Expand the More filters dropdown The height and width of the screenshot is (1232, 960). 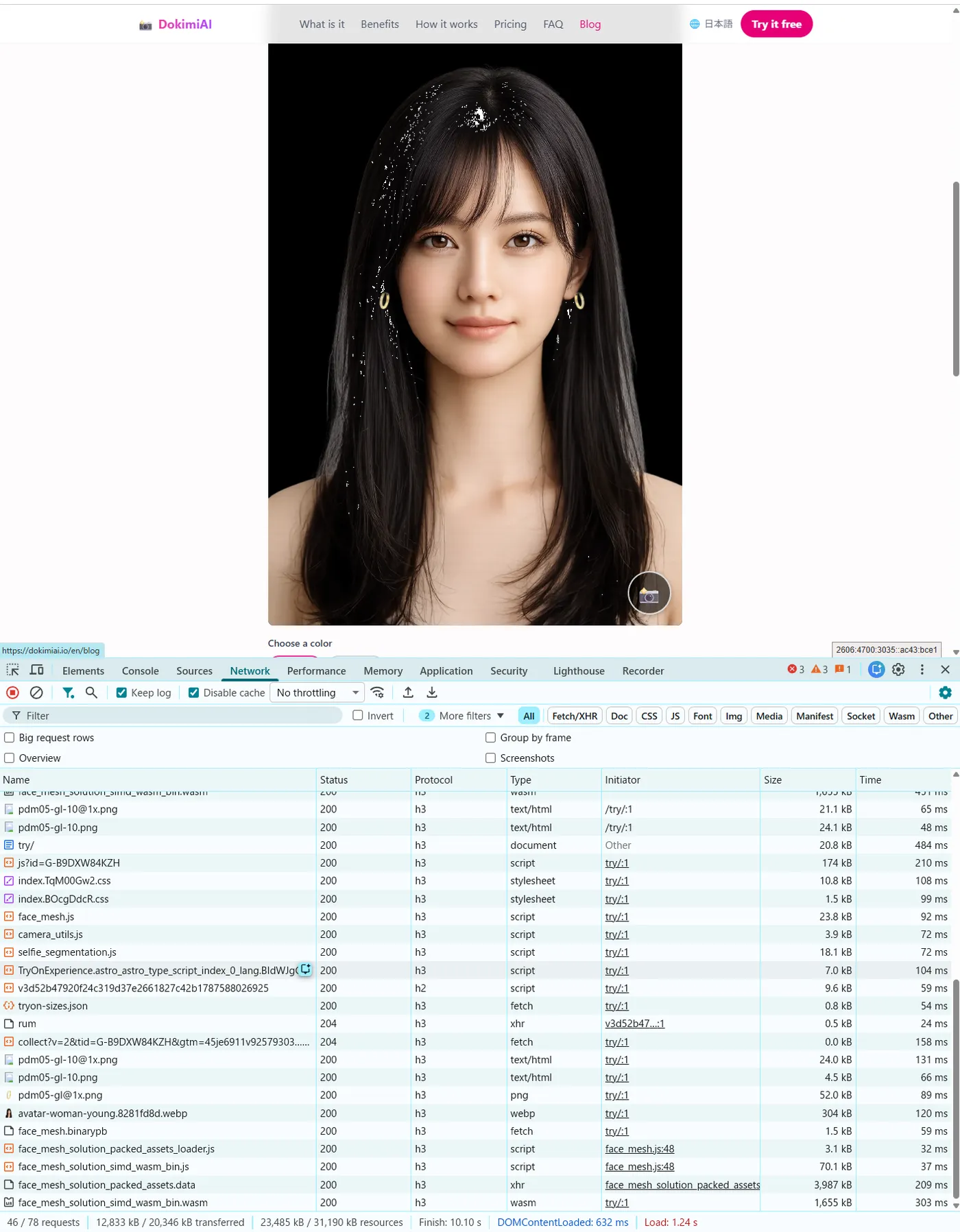461,716
